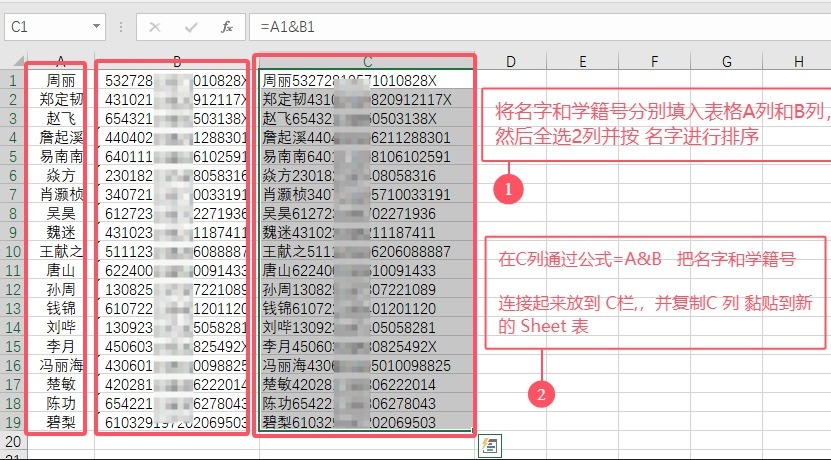Select column H header
This screenshot has height=460, width=831.
pyautogui.click(x=797, y=61)
